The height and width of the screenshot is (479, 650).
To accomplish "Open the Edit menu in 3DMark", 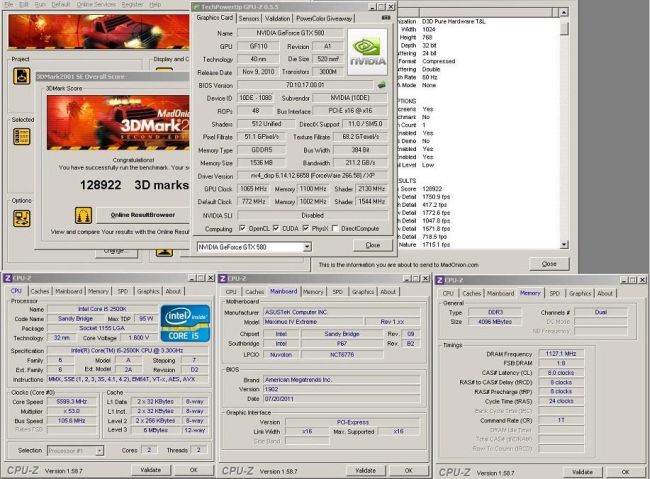I will (x=24, y=5).
